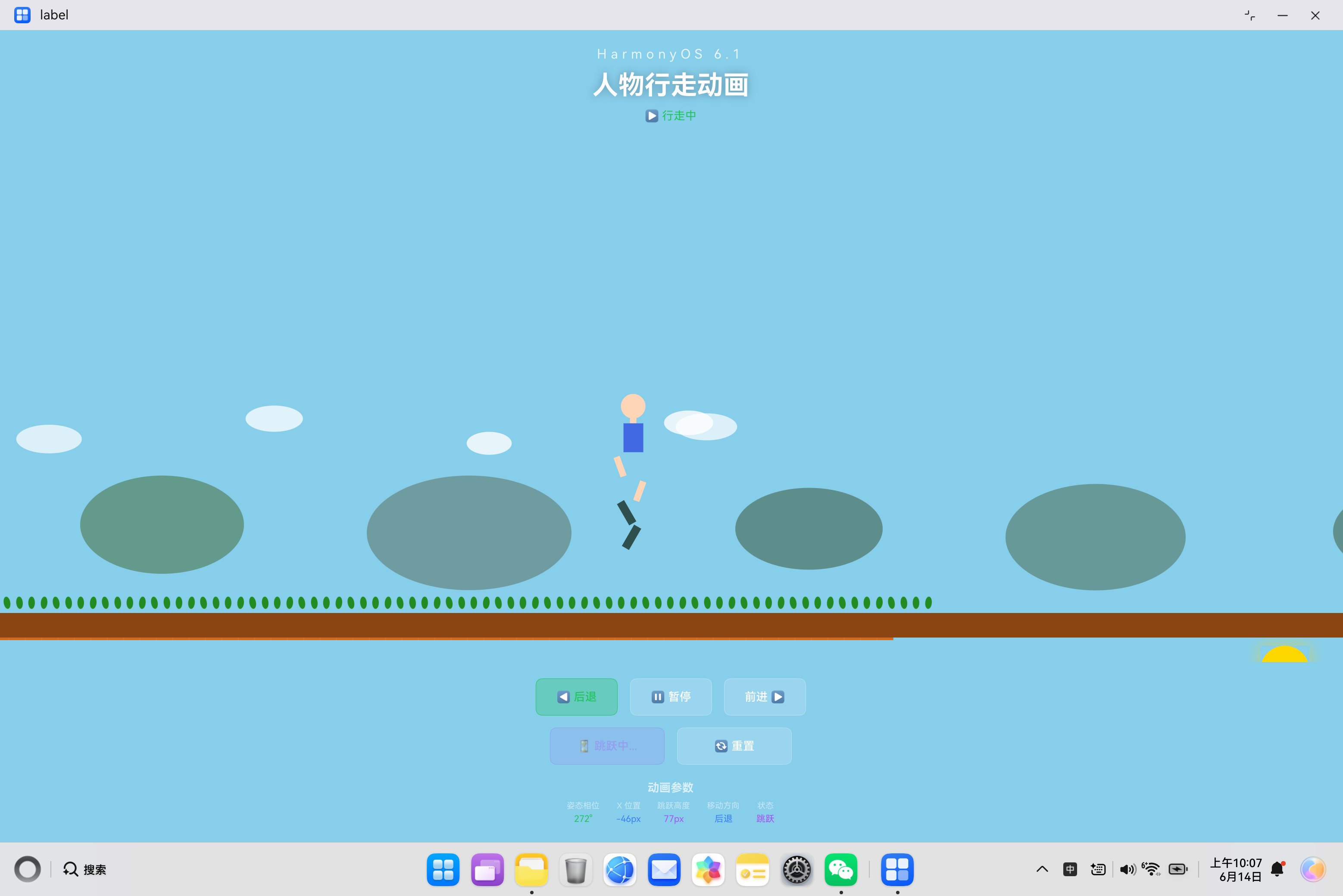
Task: Open the Gallery photos app in dock
Action: pyautogui.click(x=709, y=869)
